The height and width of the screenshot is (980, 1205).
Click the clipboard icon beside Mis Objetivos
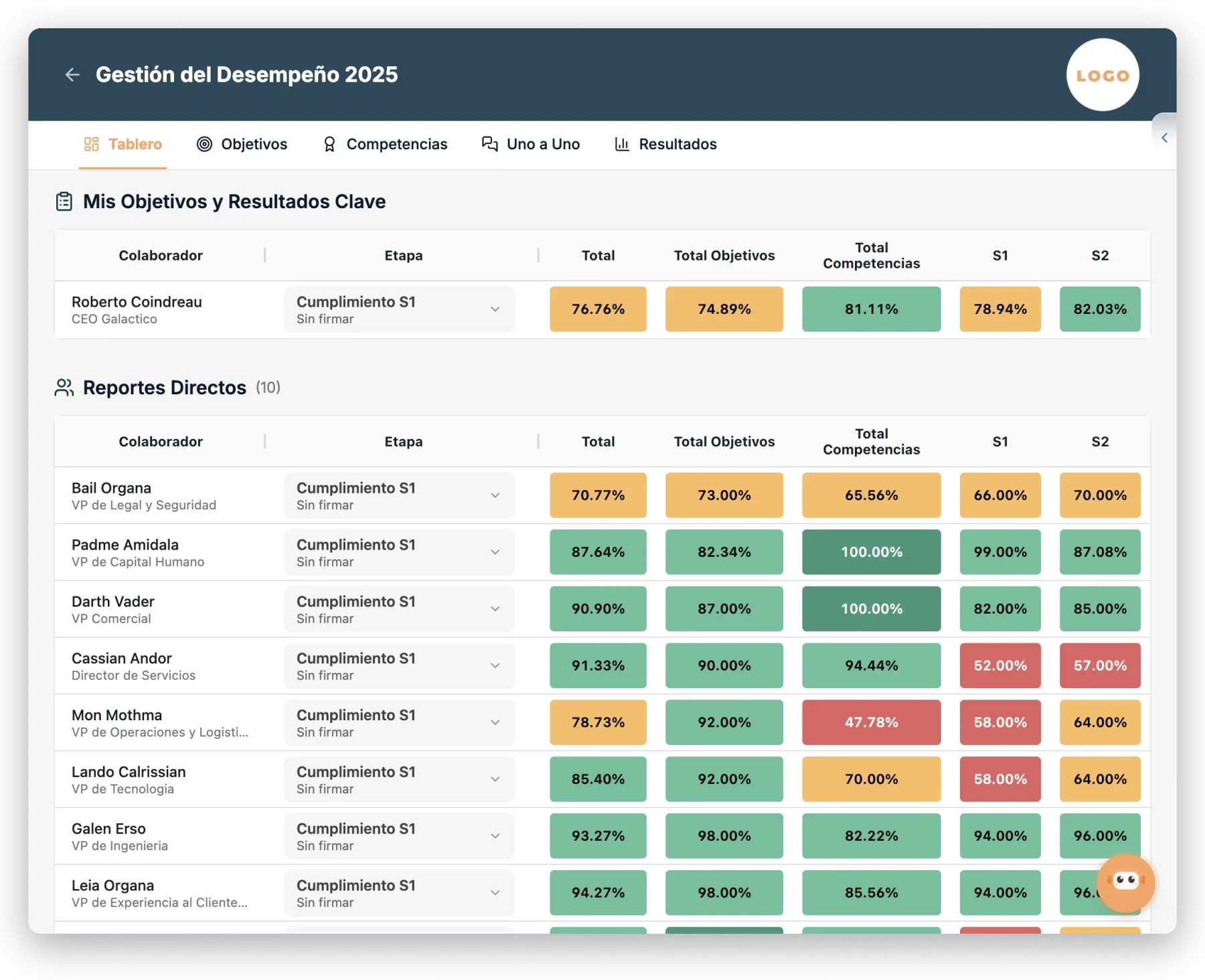[64, 201]
